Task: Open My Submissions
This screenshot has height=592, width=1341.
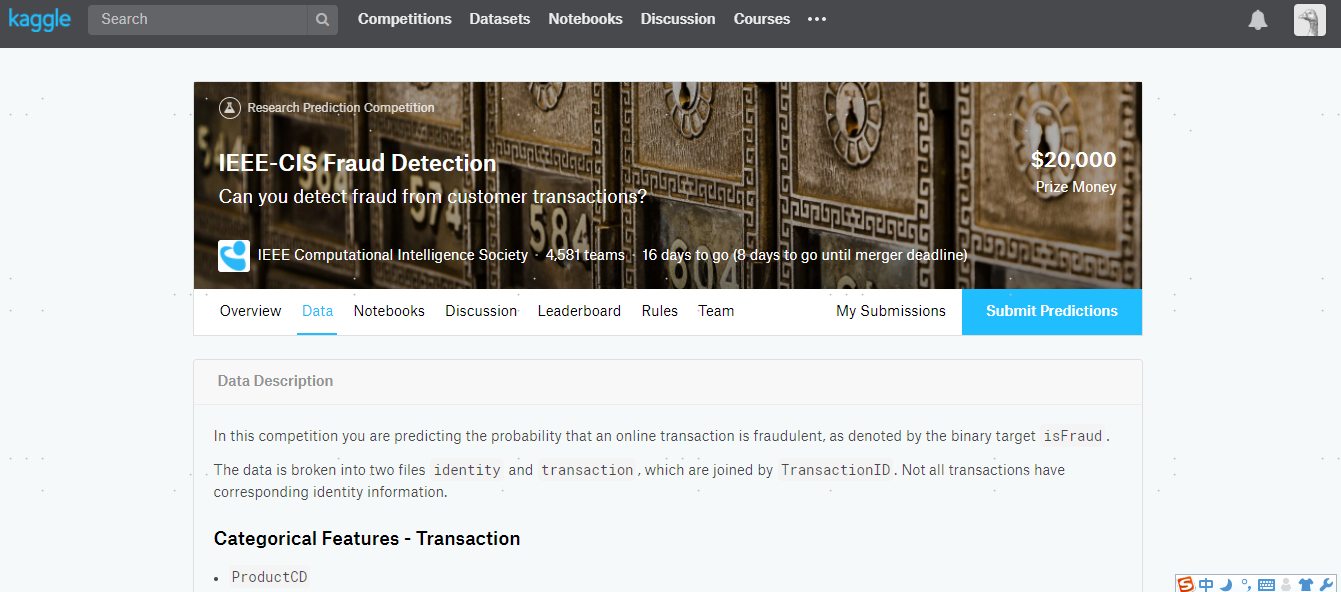Action: (890, 311)
